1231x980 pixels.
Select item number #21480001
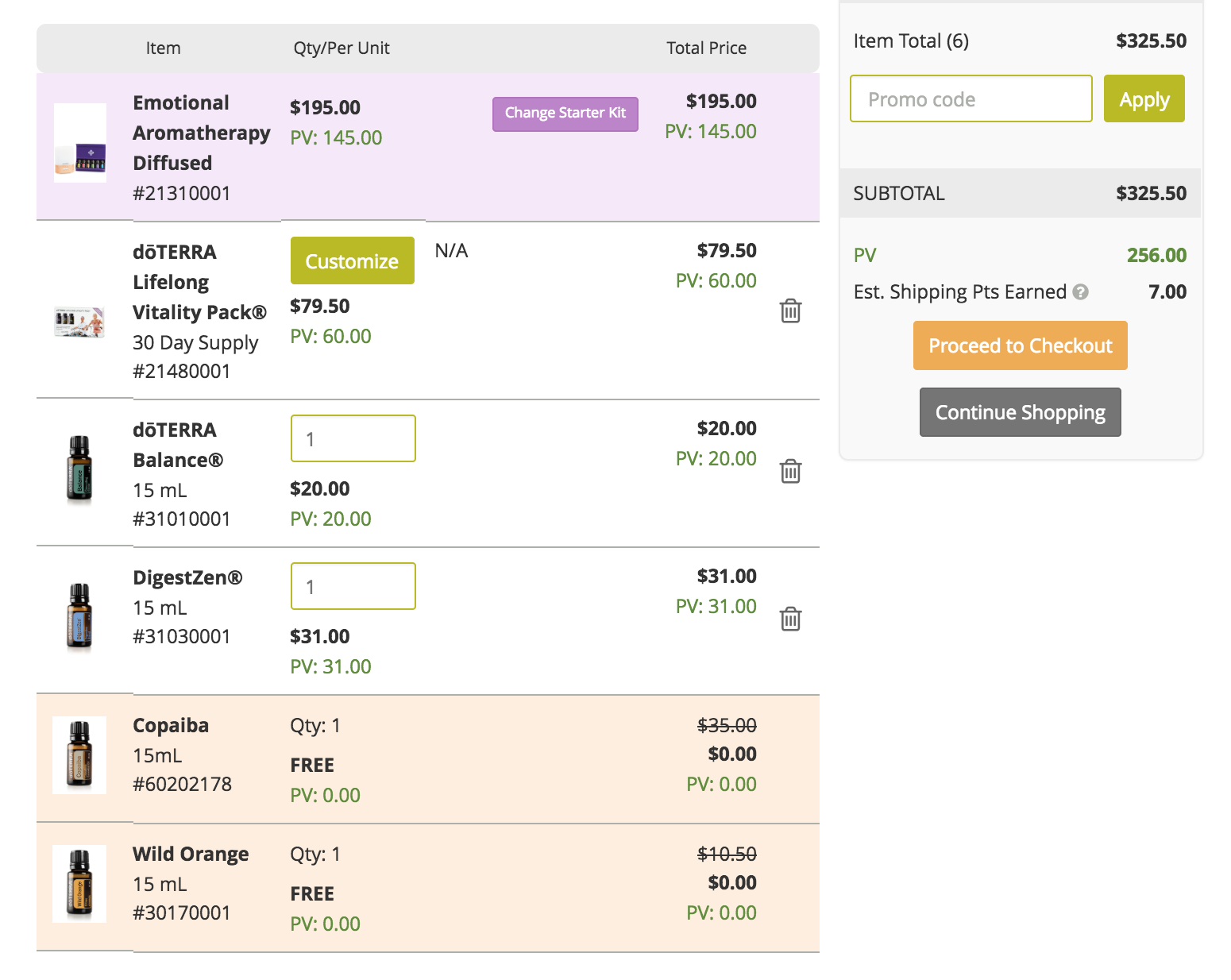(182, 371)
